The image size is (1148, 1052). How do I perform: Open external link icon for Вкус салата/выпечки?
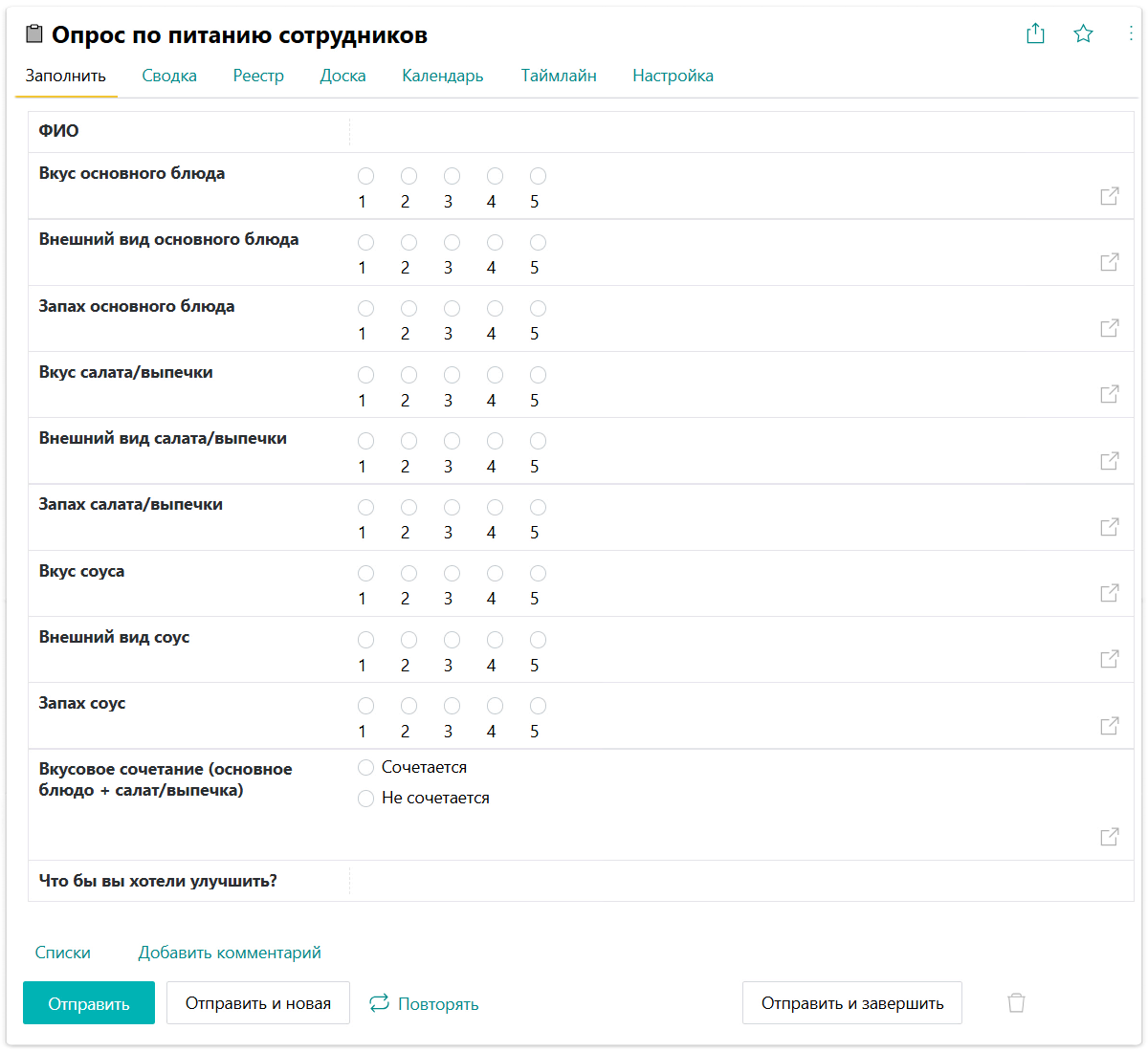(1110, 394)
